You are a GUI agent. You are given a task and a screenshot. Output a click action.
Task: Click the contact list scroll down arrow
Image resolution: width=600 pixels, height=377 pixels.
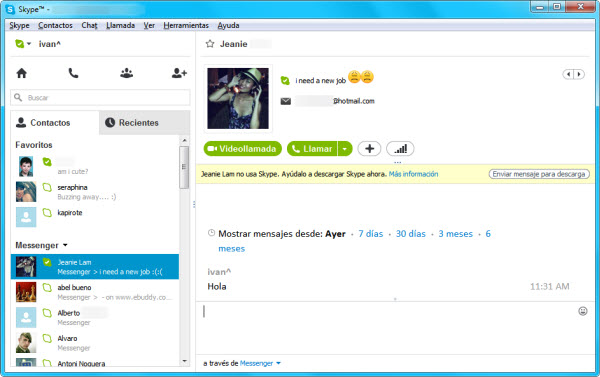184,361
